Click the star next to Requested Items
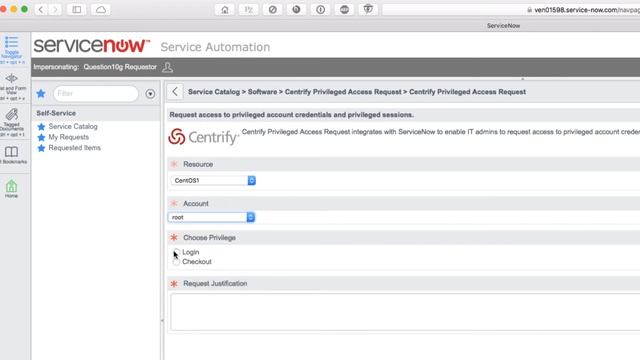The image size is (640, 360). tap(41, 148)
